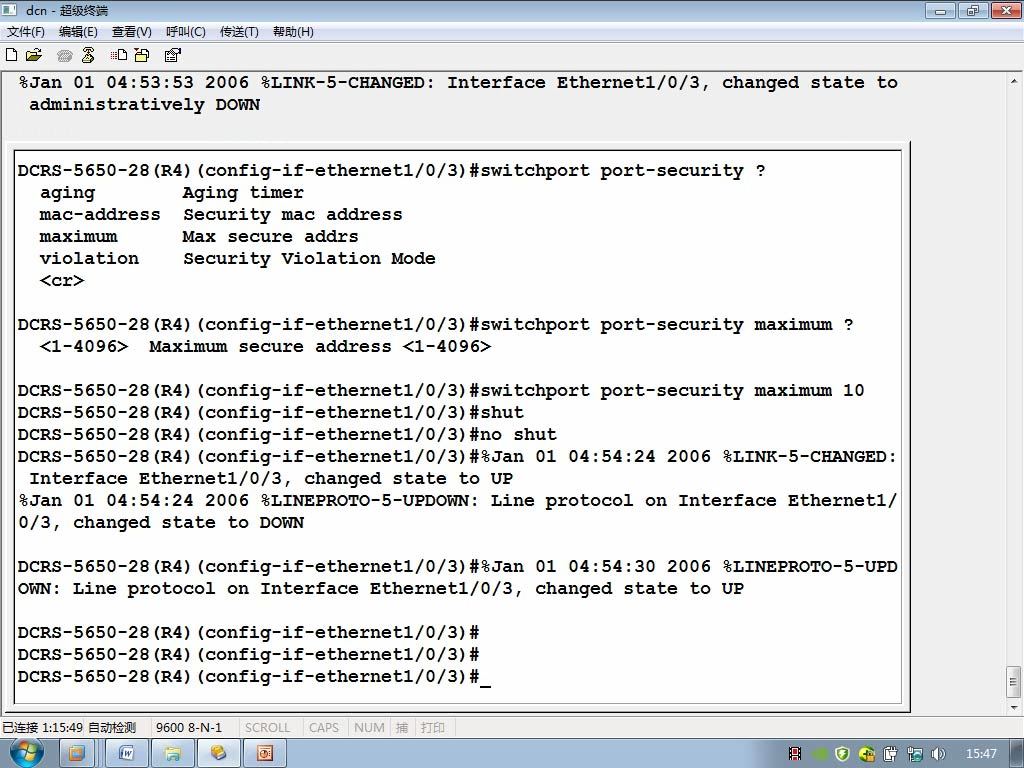Viewport: 1024px width, 768px height.
Task: Open the 编辑(E) menu
Action: (78, 32)
